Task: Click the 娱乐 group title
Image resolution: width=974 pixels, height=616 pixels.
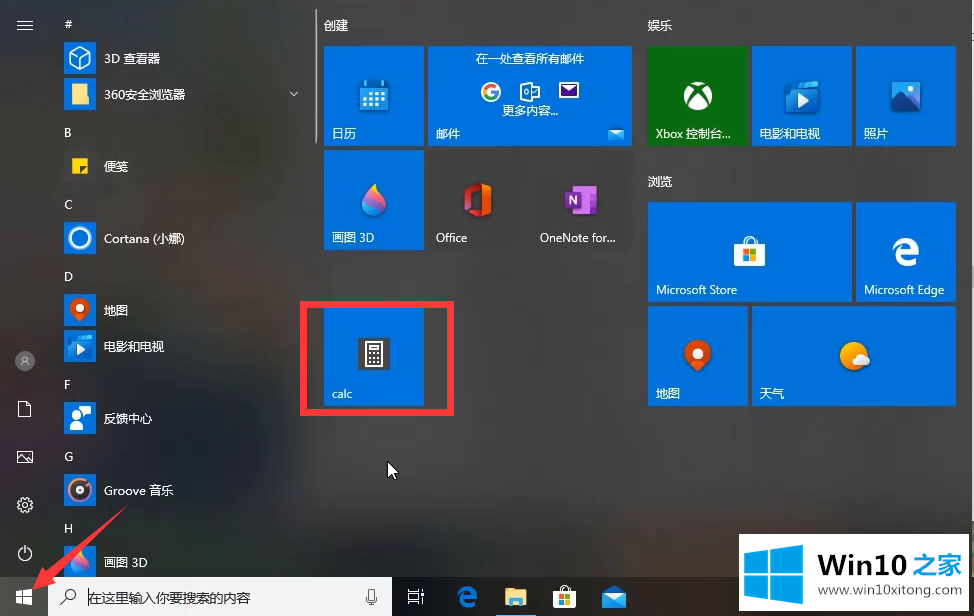Action: [x=660, y=25]
